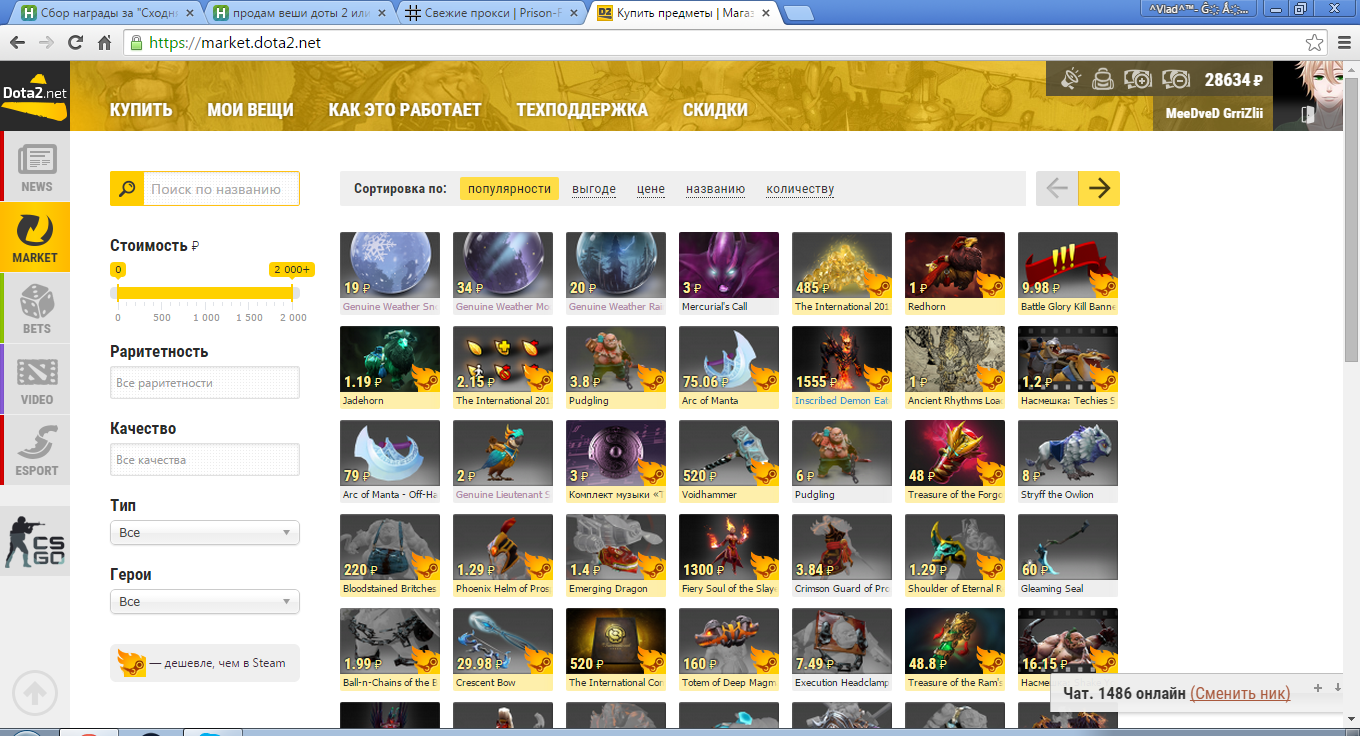
Task: Sort by названию
Action: click(x=715, y=188)
